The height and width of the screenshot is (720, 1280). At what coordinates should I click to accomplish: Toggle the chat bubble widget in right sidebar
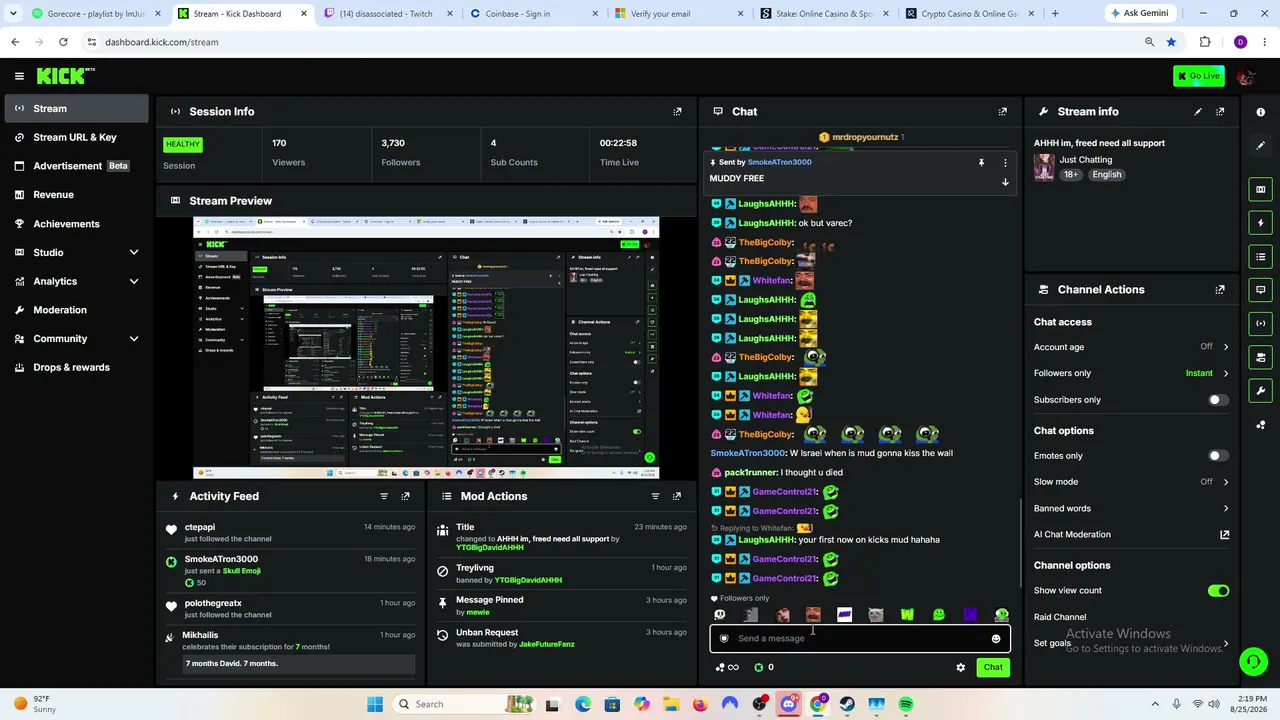click(1261, 290)
